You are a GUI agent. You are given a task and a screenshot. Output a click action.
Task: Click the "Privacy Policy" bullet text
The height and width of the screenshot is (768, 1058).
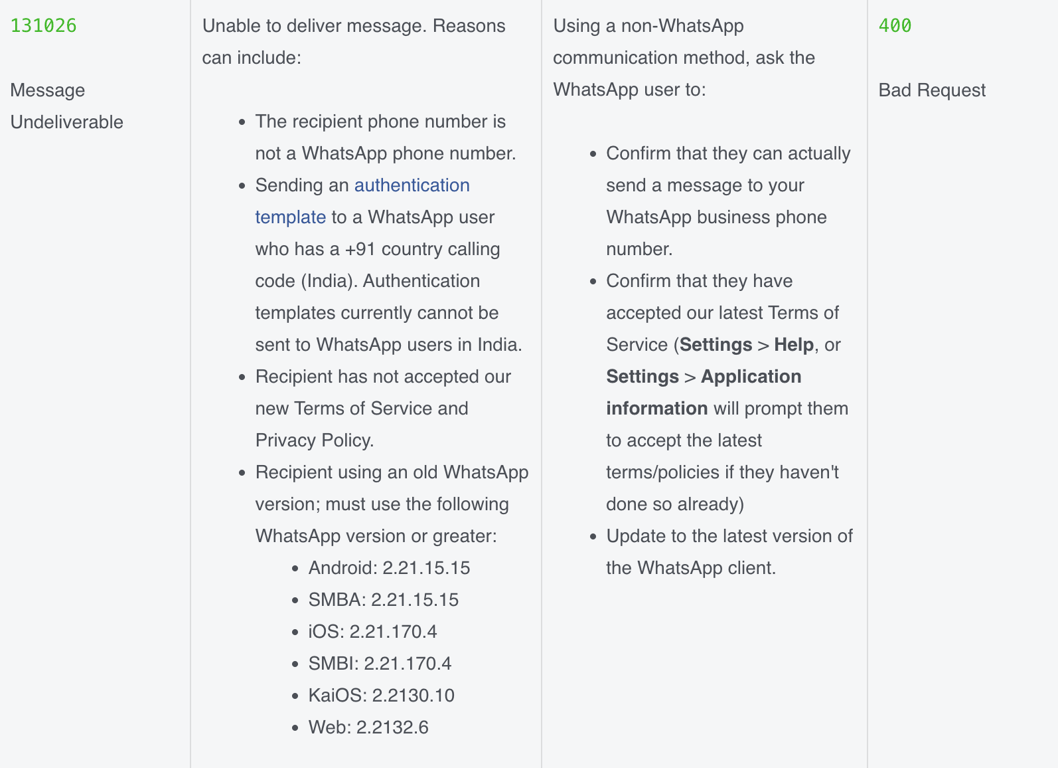click(x=314, y=441)
